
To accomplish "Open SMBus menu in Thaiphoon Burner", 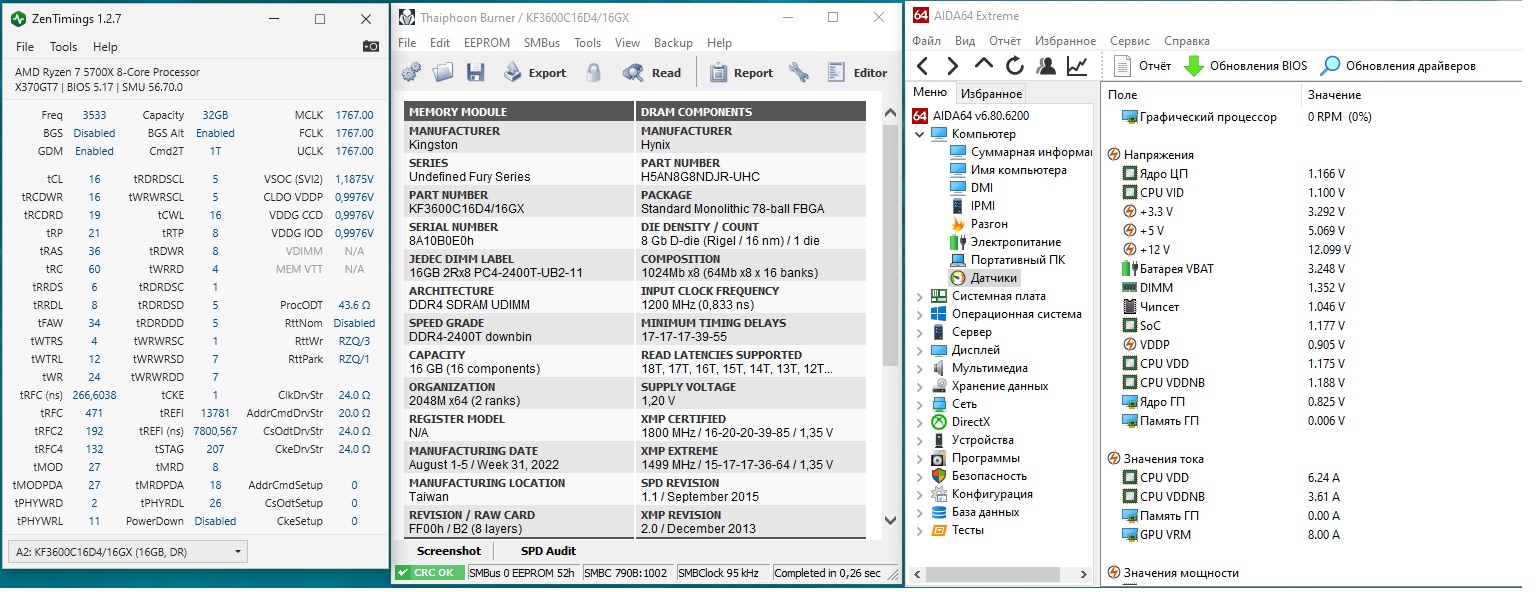I will coord(542,43).
